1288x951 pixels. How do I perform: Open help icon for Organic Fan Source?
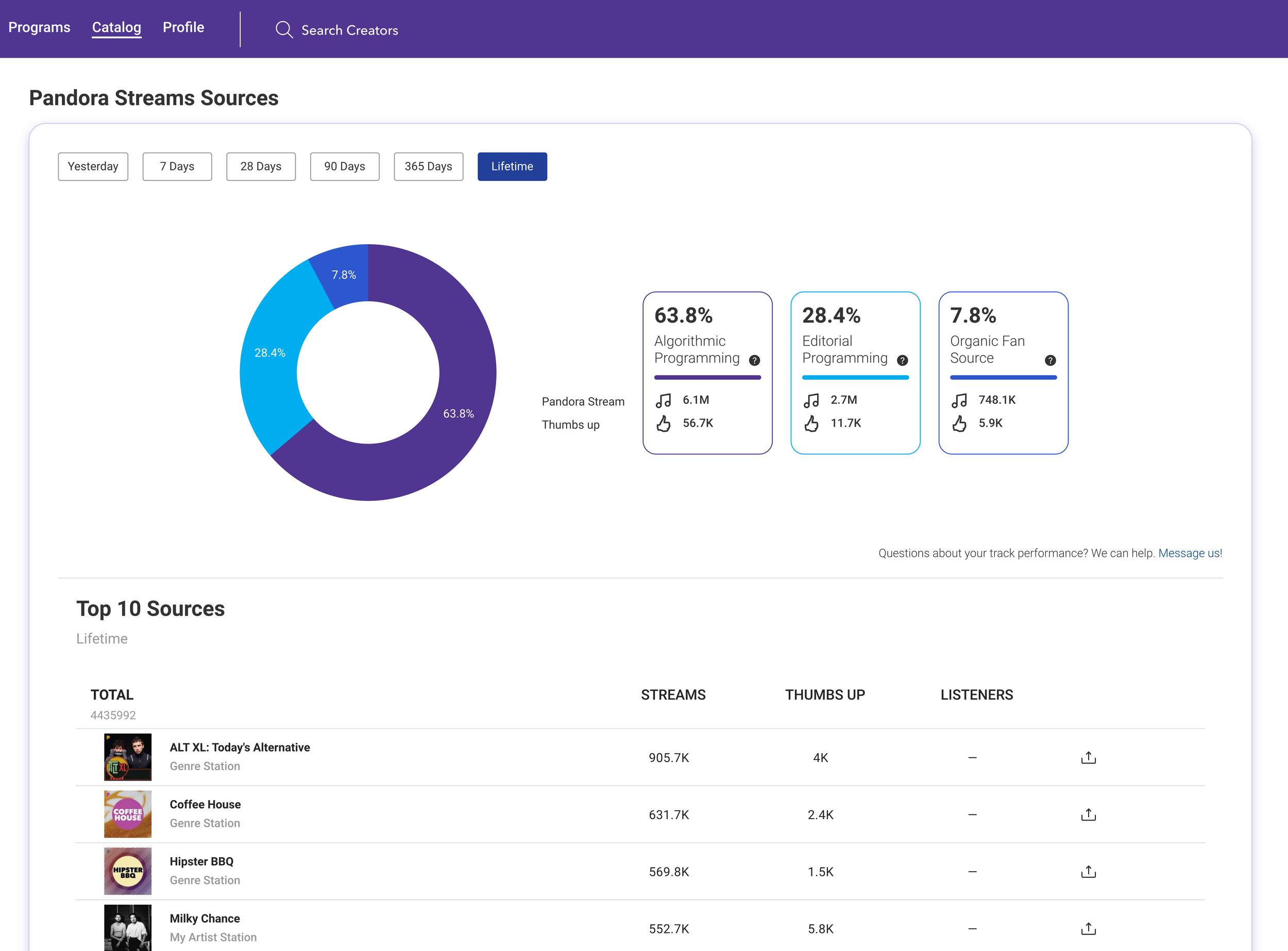1050,361
